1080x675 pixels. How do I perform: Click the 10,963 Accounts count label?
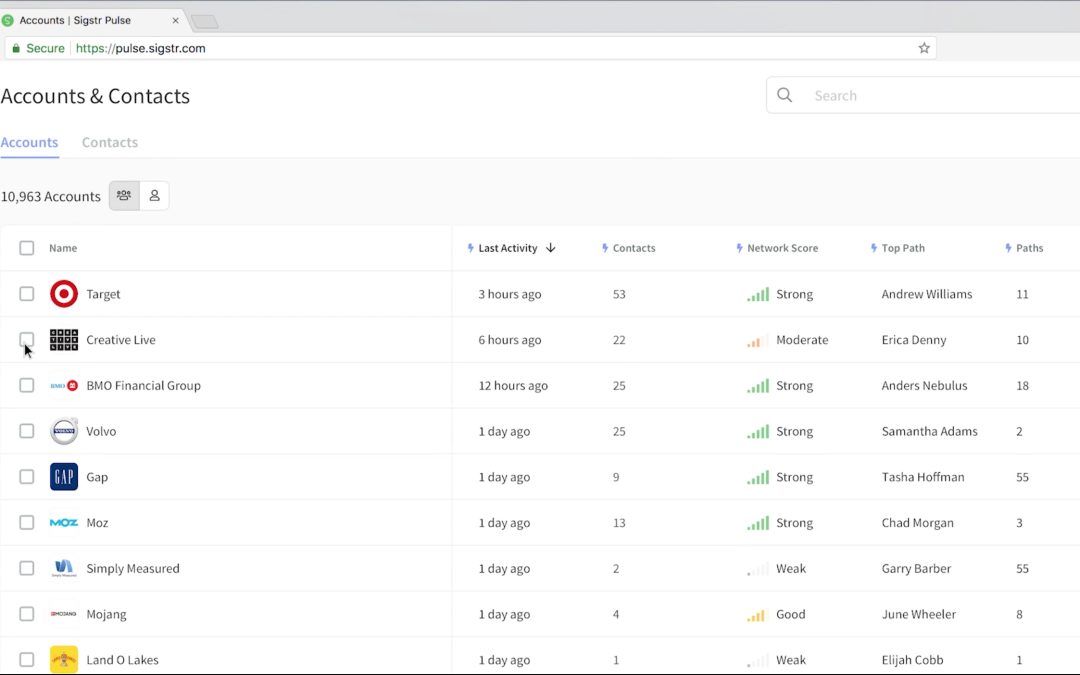pos(50,196)
